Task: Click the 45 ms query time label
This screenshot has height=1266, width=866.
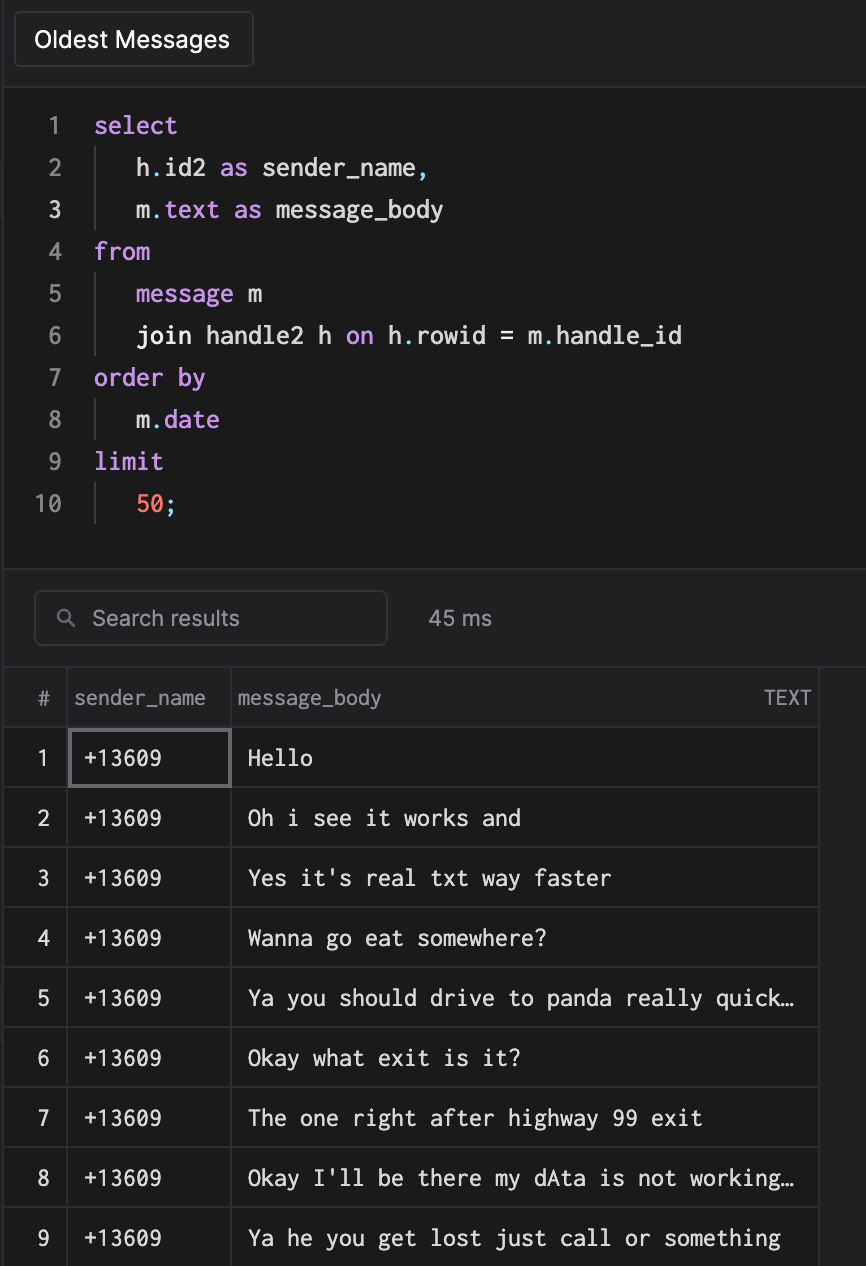Action: point(460,618)
